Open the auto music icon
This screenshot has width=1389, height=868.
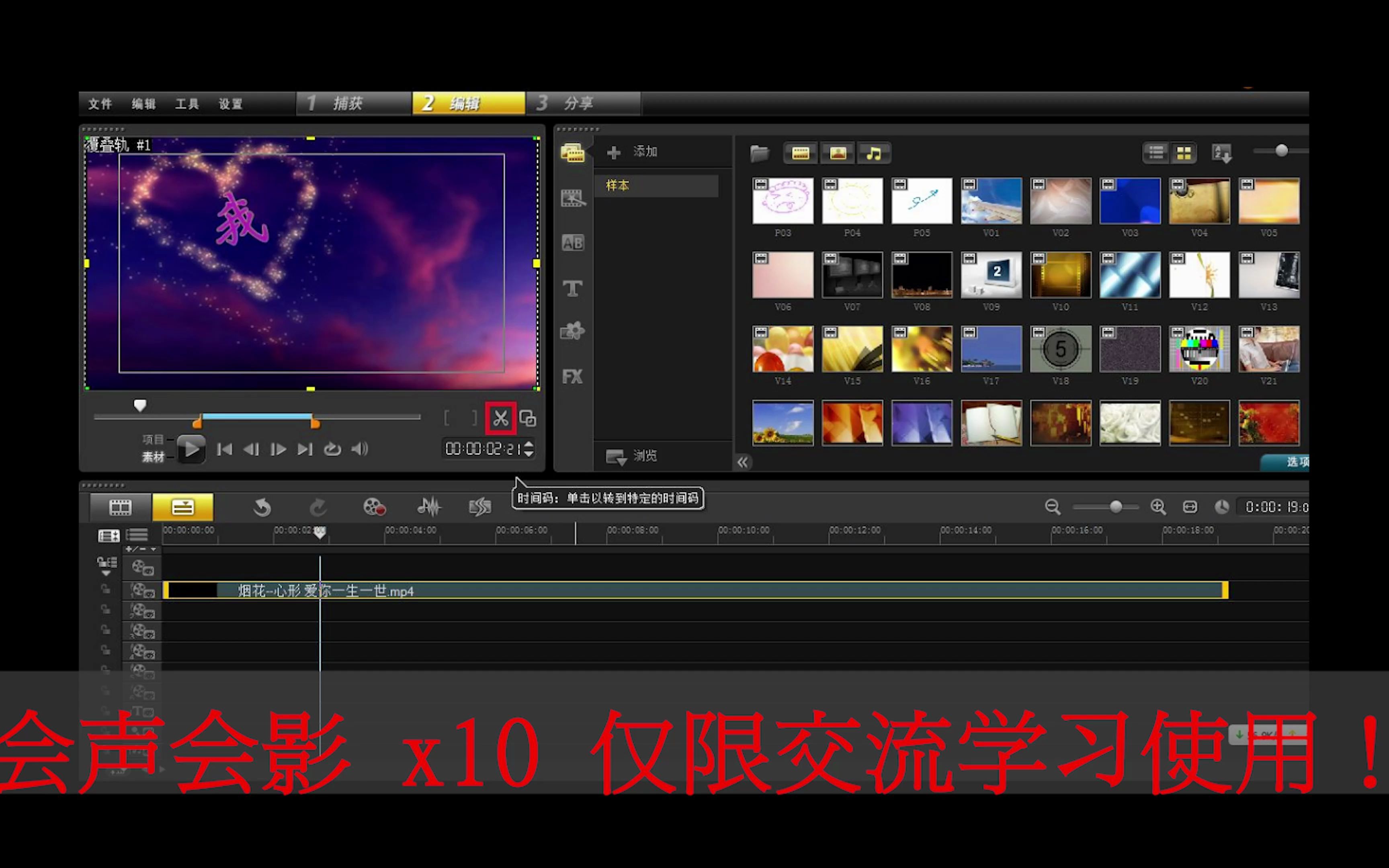pyautogui.click(x=480, y=507)
